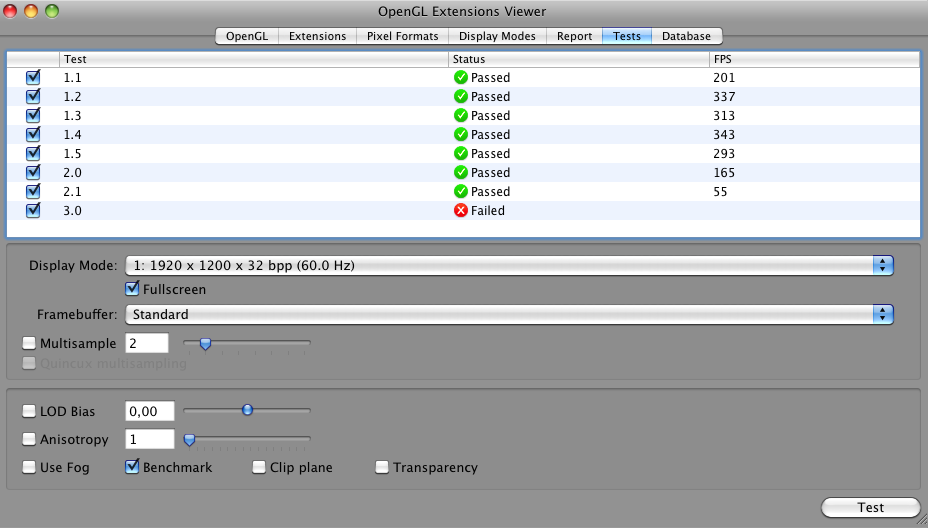
Task: Enable the LOD Bias checkbox
Action: coord(29,411)
